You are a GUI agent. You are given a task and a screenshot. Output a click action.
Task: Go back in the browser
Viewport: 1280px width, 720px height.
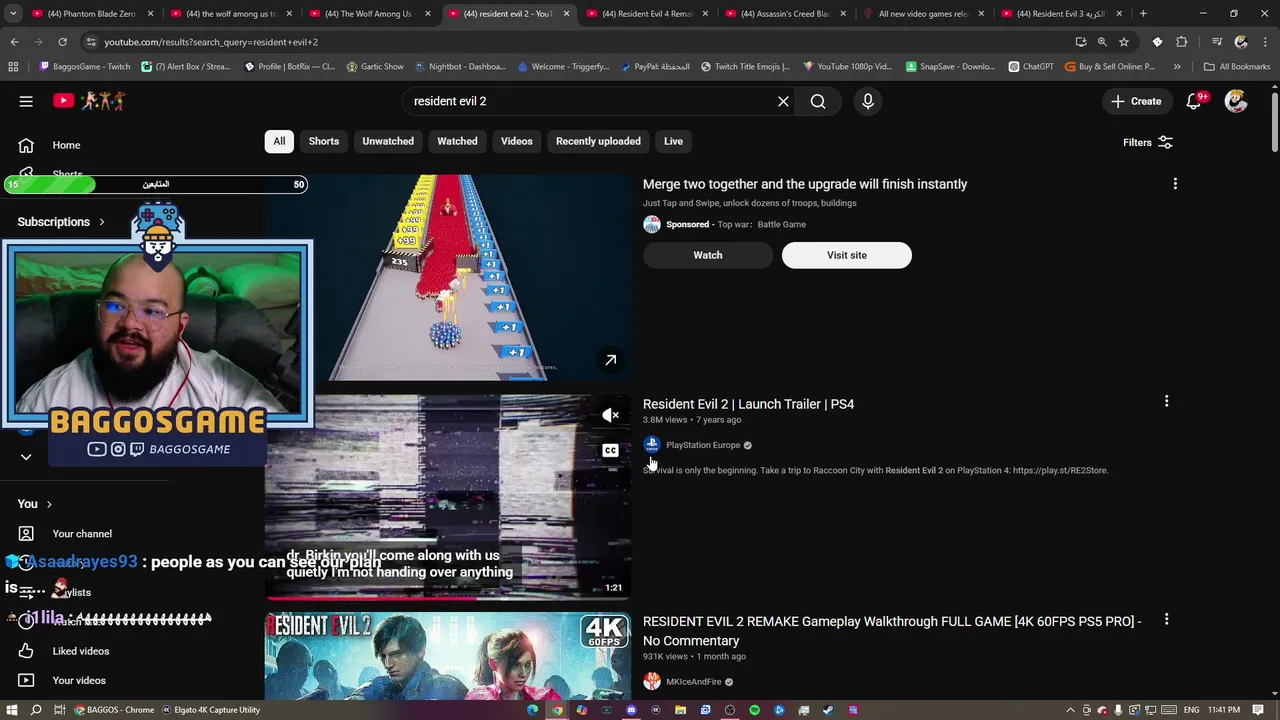14,42
